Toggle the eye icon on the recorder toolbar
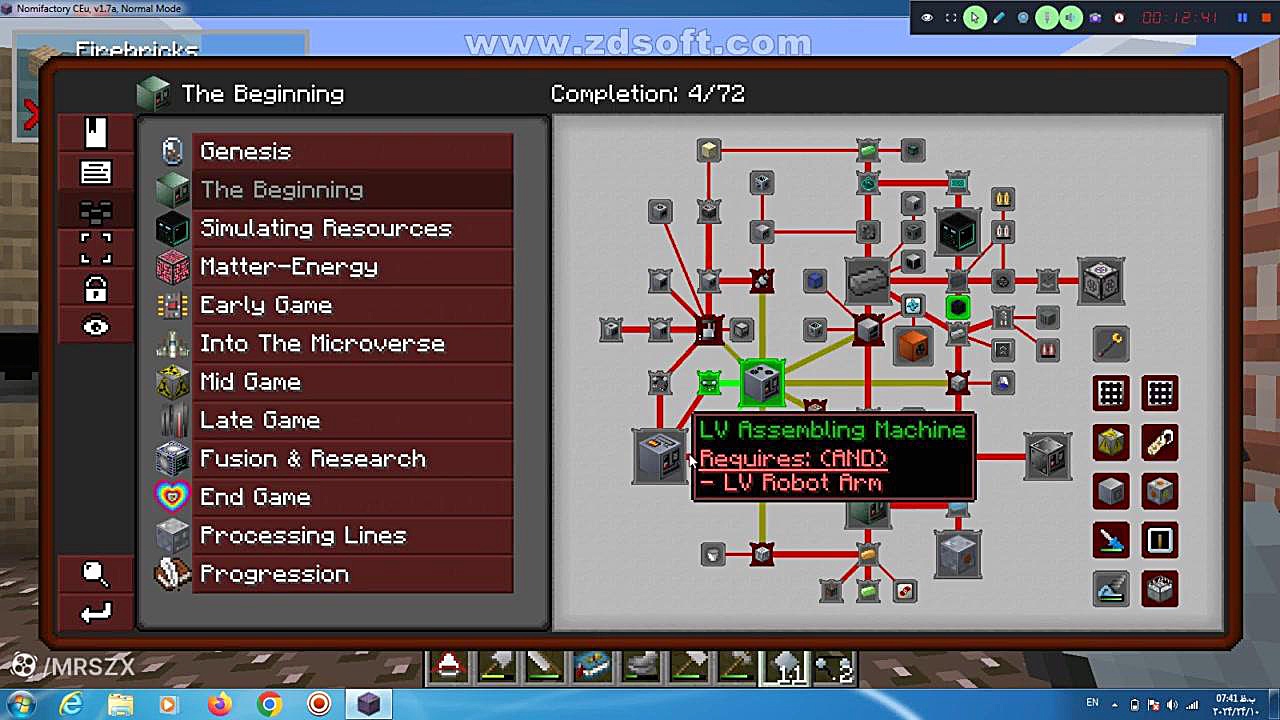Screen dimensions: 1280x720 coord(927,18)
